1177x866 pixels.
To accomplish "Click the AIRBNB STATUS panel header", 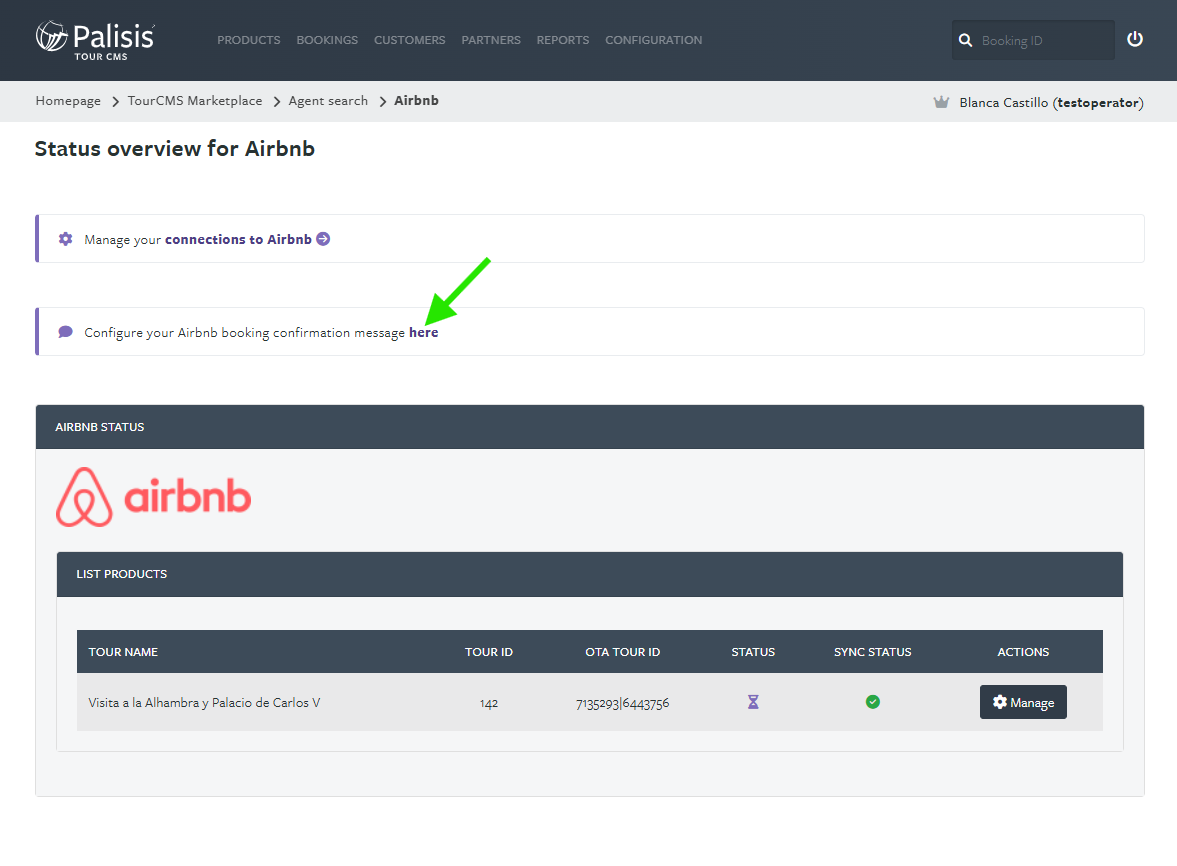I will click(x=589, y=427).
